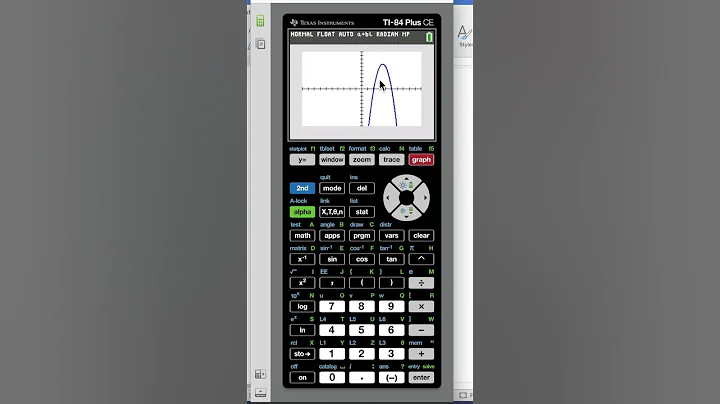Click the number 8 key
The width and height of the screenshot is (720, 404).
click(x=362, y=306)
